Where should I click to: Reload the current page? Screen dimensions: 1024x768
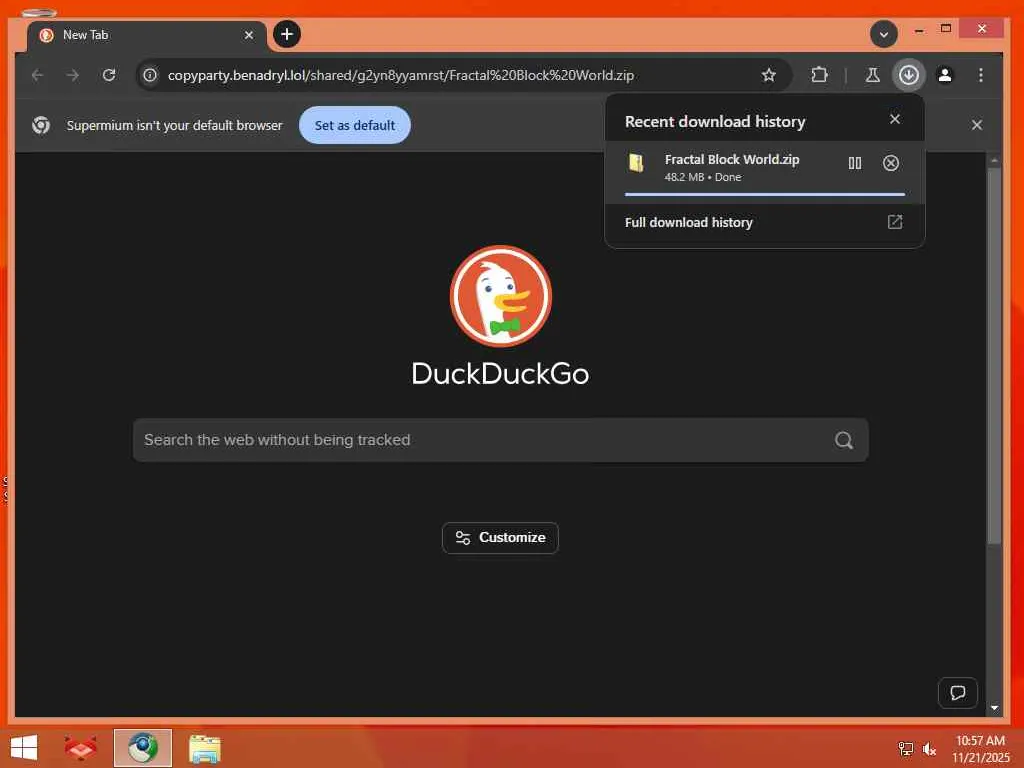109,75
